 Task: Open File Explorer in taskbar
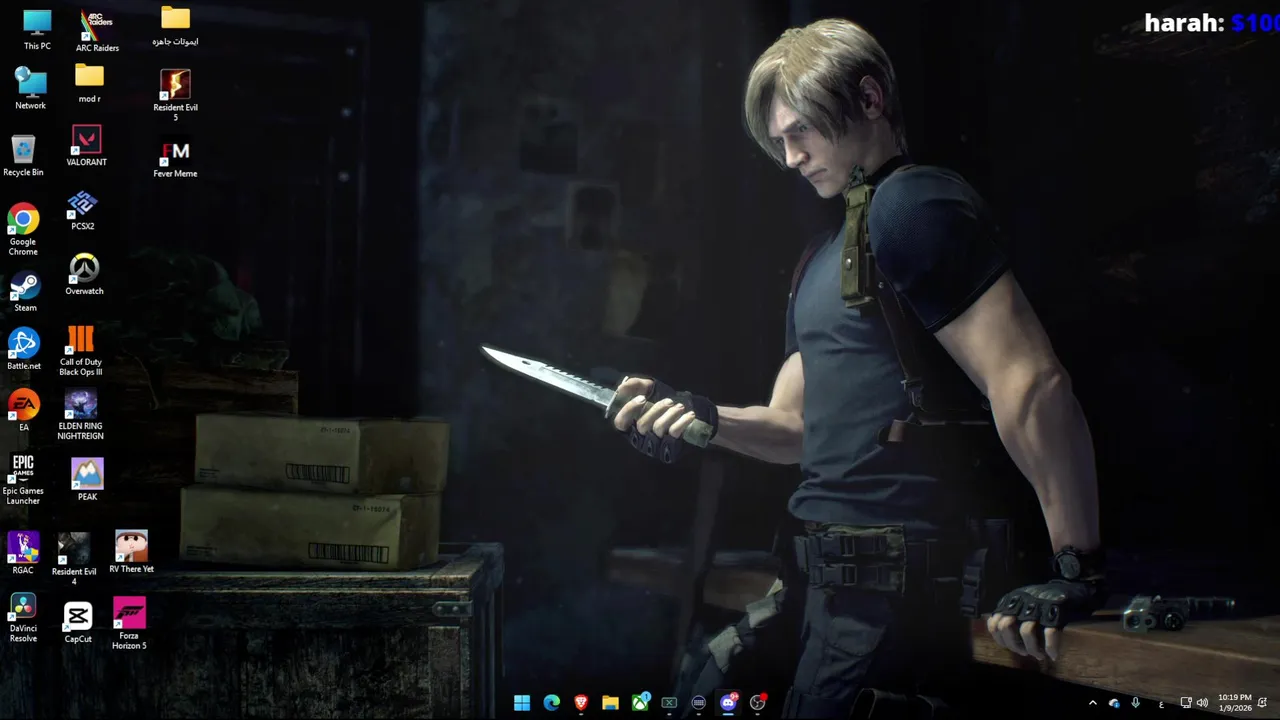(x=610, y=703)
